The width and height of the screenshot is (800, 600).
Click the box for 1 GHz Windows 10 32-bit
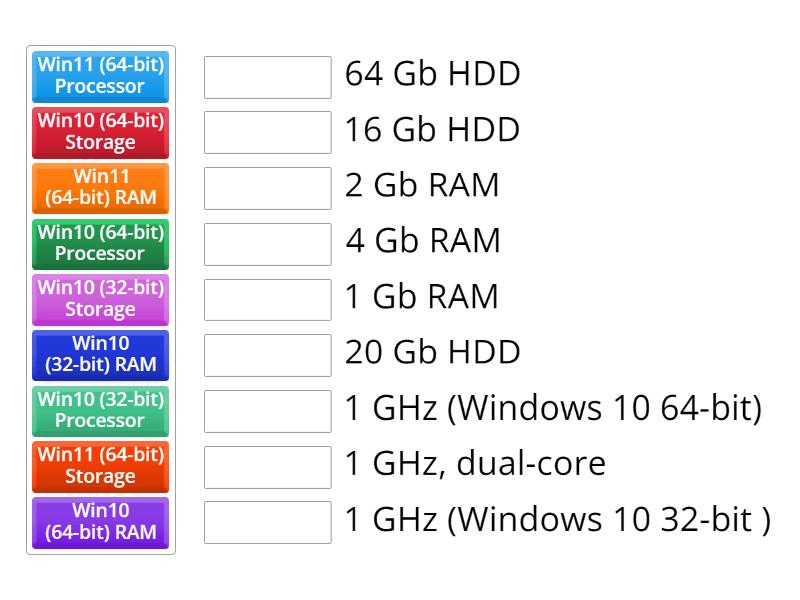click(x=267, y=522)
